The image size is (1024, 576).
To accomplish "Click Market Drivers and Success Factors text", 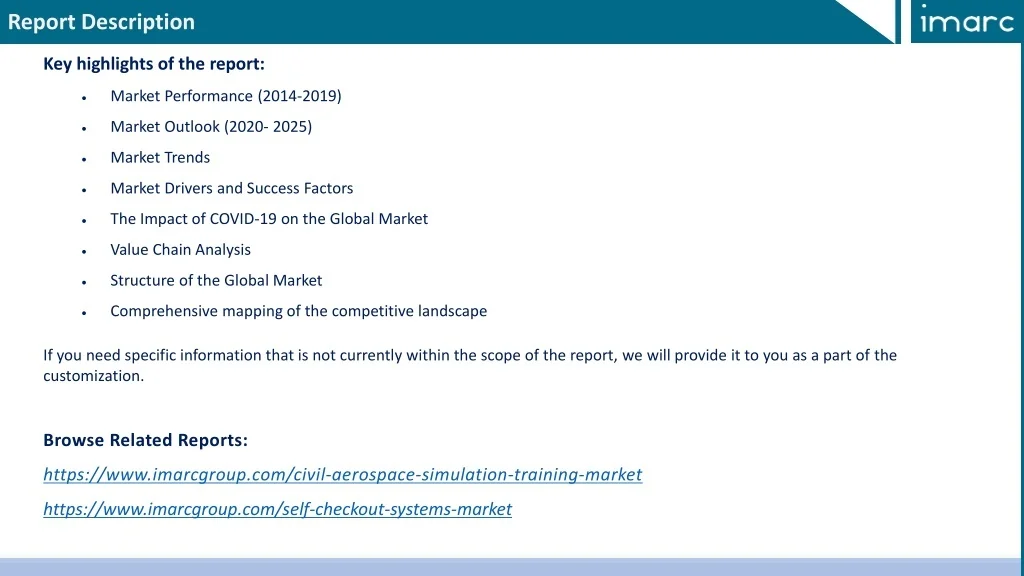I will coord(231,188).
